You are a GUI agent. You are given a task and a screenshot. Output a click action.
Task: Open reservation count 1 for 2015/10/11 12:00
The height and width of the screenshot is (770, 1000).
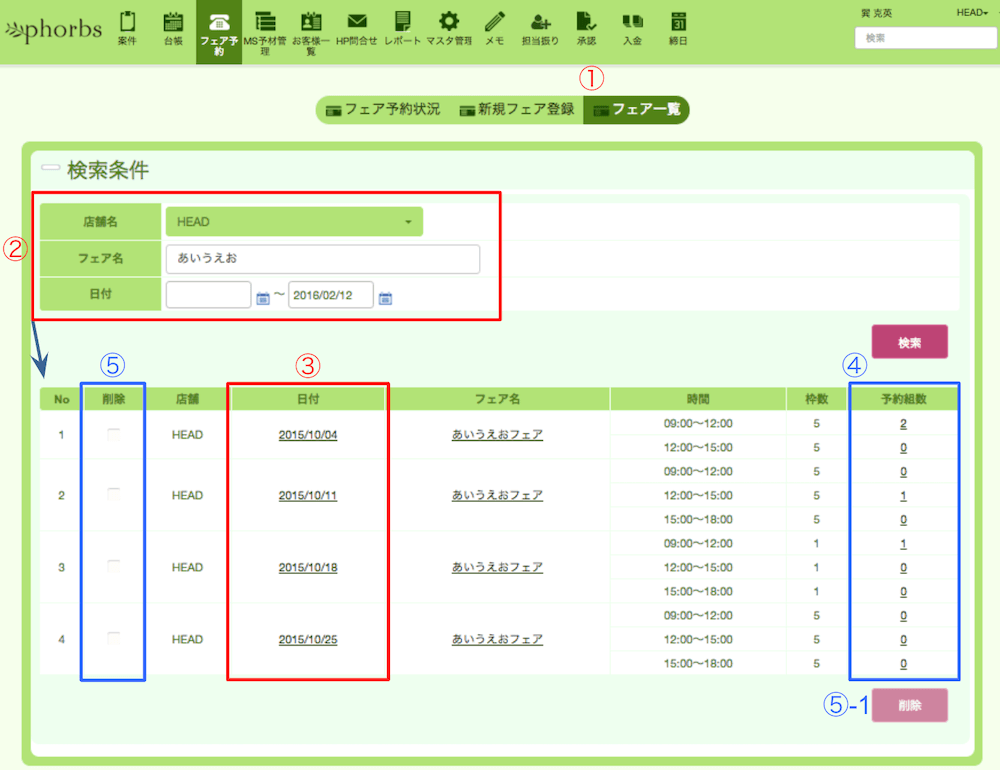pyautogui.click(x=903, y=496)
